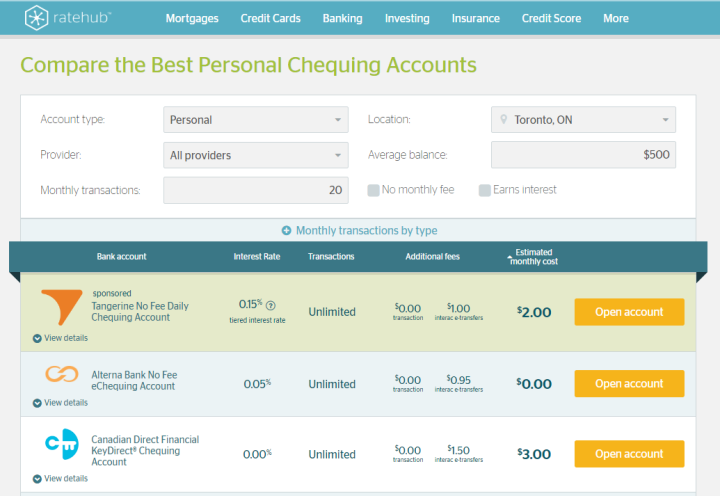
Task: Open the Mortgages menu
Action: pyautogui.click(x=193, y=18)
